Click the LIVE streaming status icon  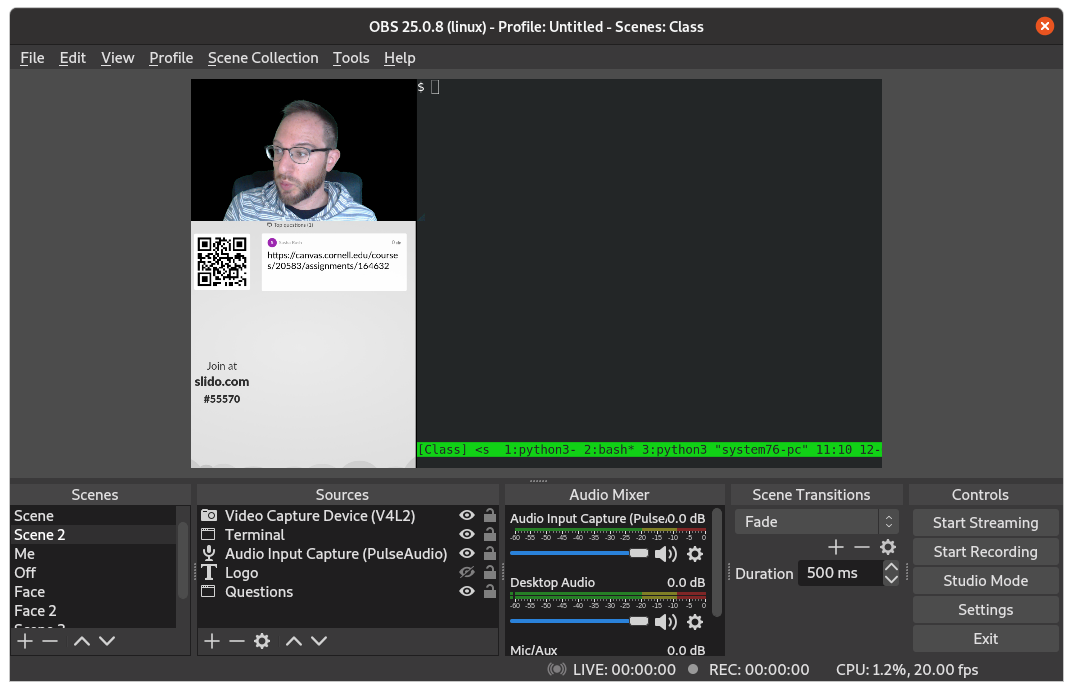pos(557,670)
